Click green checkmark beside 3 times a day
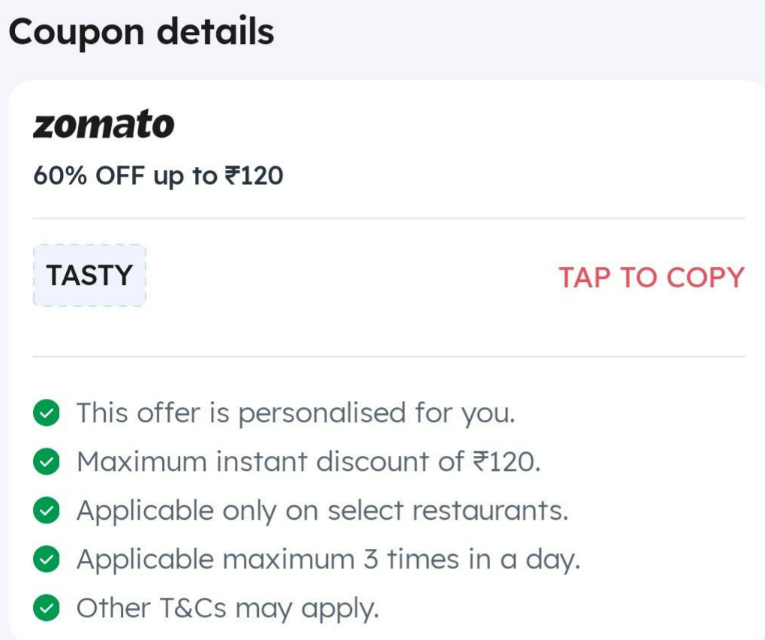Viewport: 765px width, 640px height. click(46, 559)
